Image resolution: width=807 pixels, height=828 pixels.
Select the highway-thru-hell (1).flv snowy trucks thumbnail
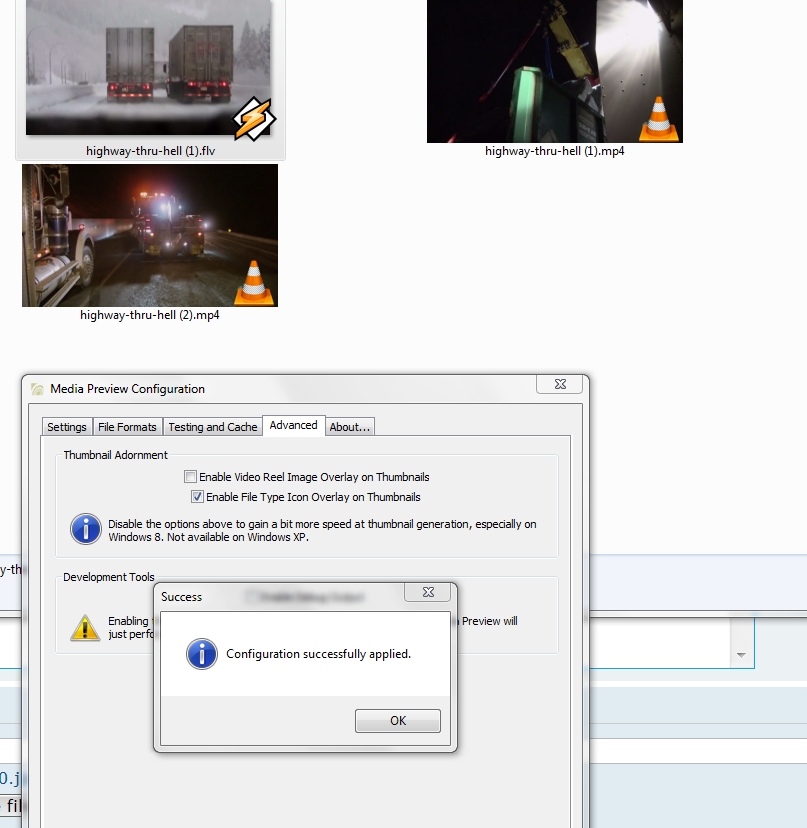pyautogui.click(x=149, y=68)
